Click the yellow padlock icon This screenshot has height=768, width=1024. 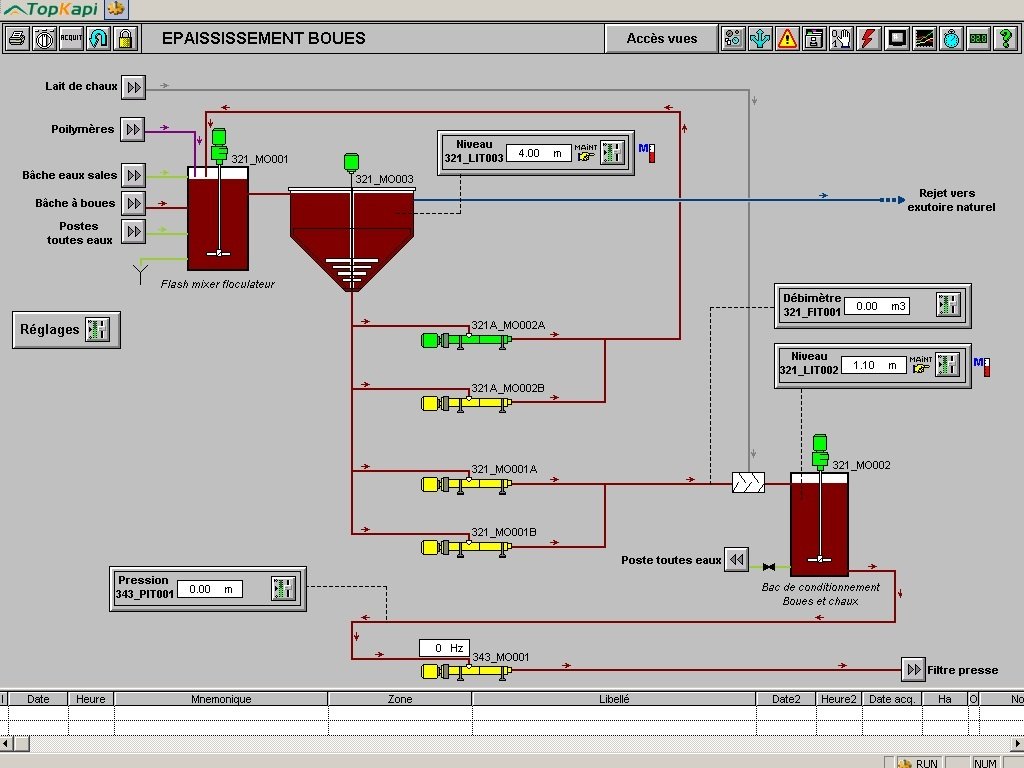pos(125,39)
